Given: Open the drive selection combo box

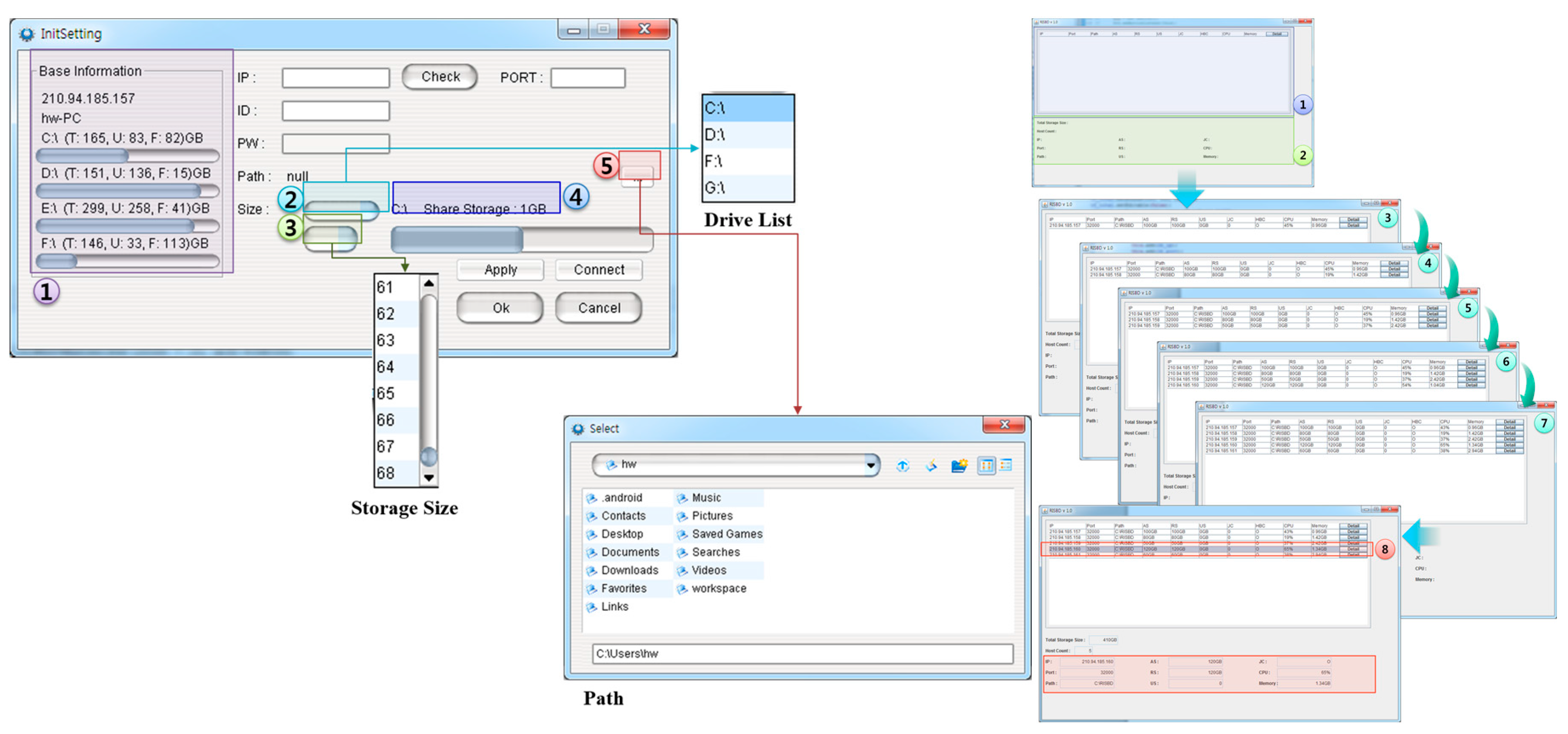Looking at the screenshot, I should (x=343, y=211).
